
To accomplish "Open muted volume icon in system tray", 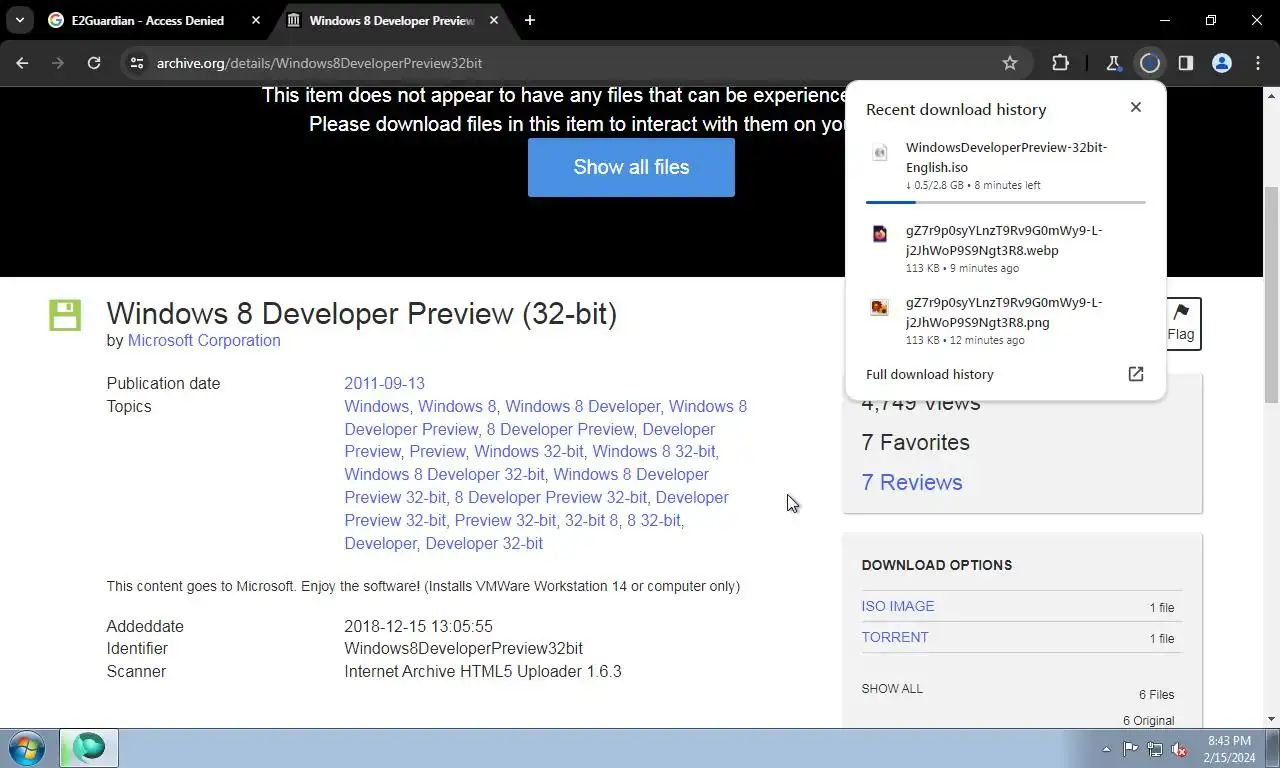I will 1180,749.
